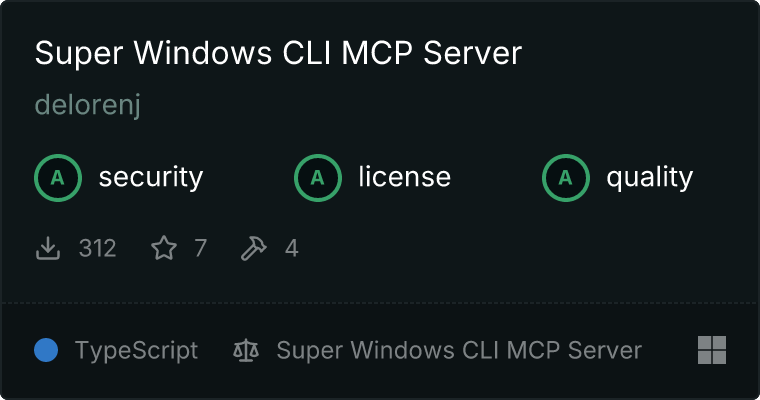
Task: Open the delorenj author link
Action: [88, 105]
